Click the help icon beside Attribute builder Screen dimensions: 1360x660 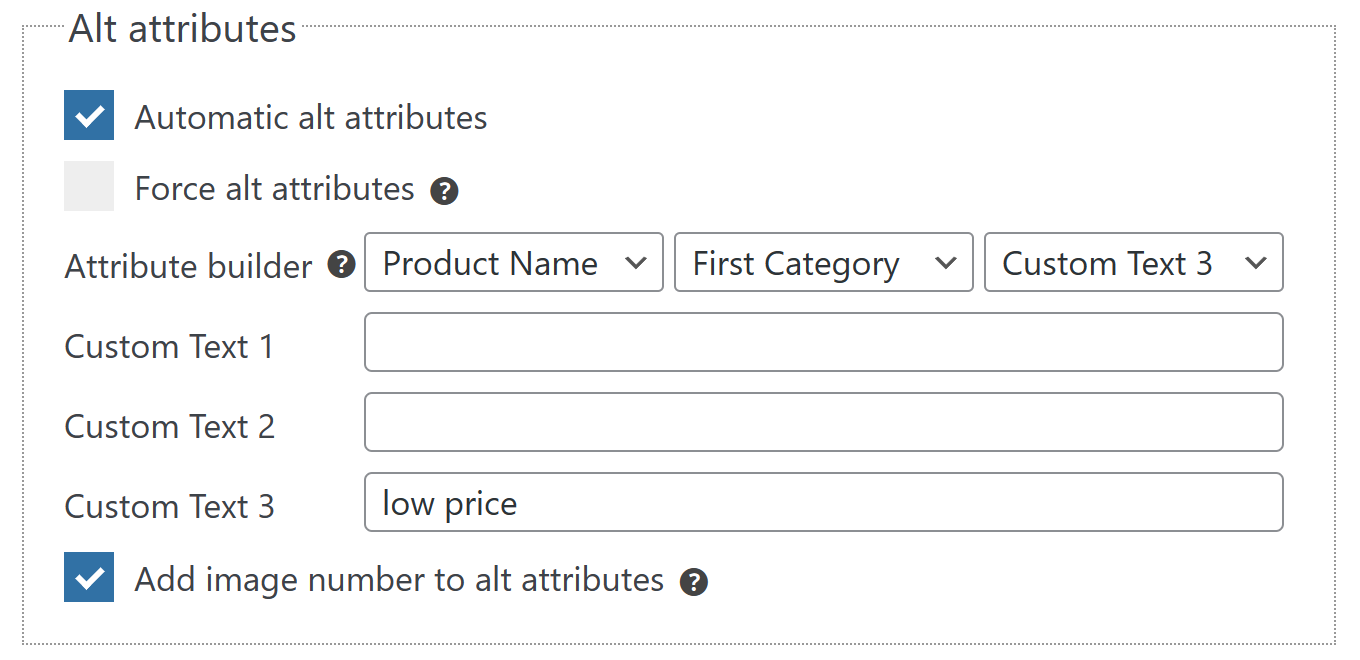pyautogui.click(x=342, y=265)
